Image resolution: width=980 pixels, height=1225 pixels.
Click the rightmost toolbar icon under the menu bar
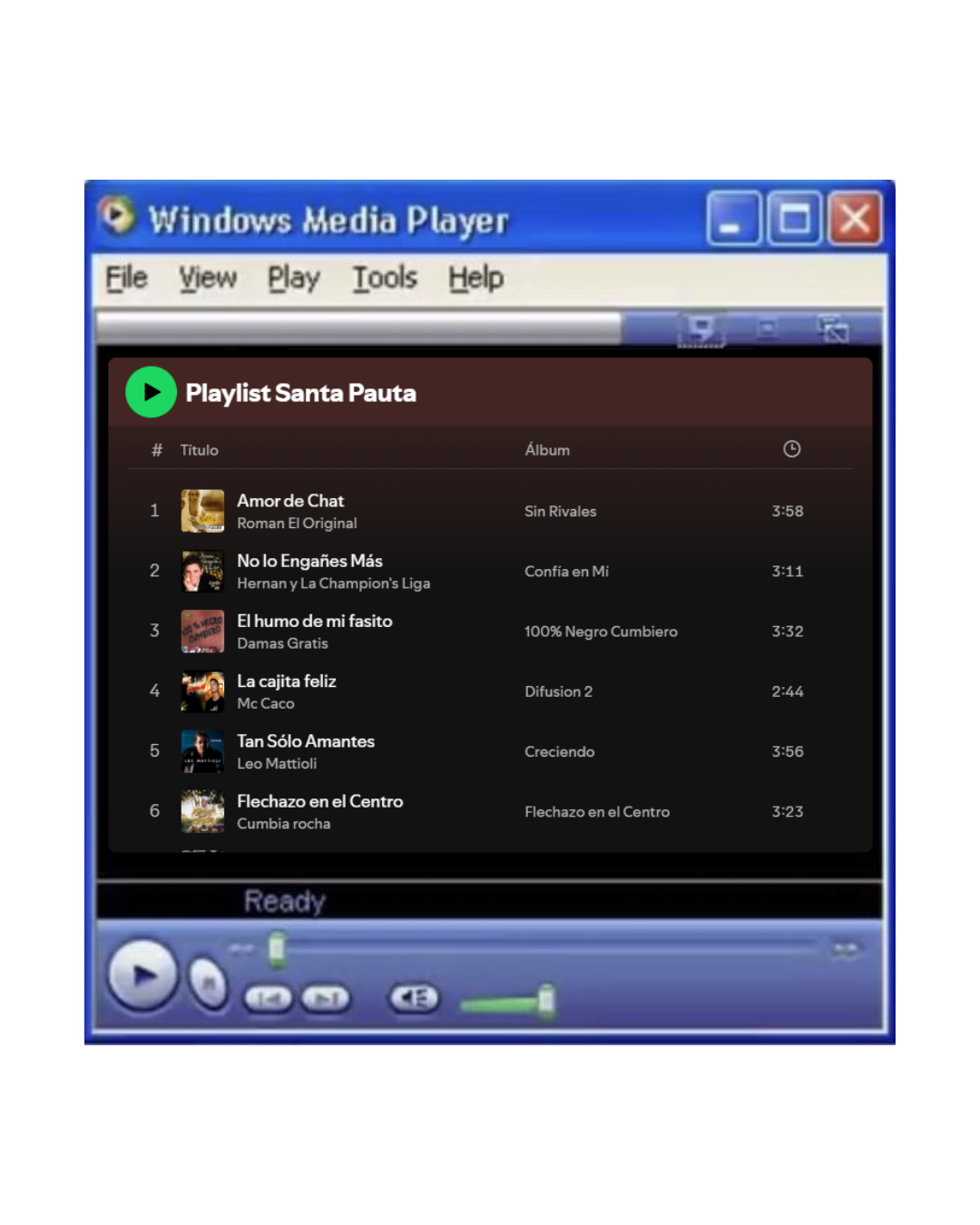tap(833, 328)
